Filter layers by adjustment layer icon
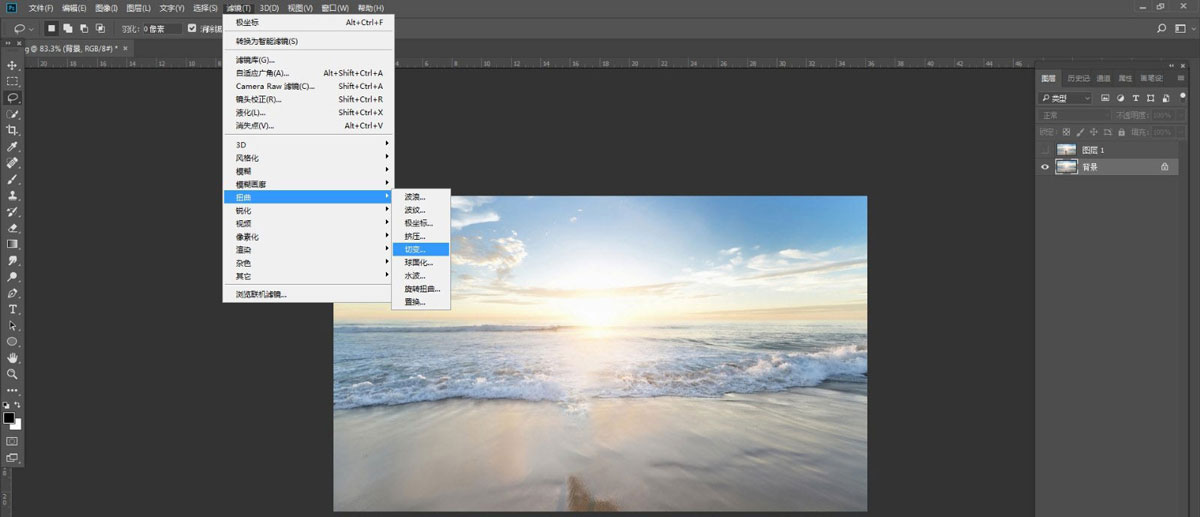 coord(1121,98)
